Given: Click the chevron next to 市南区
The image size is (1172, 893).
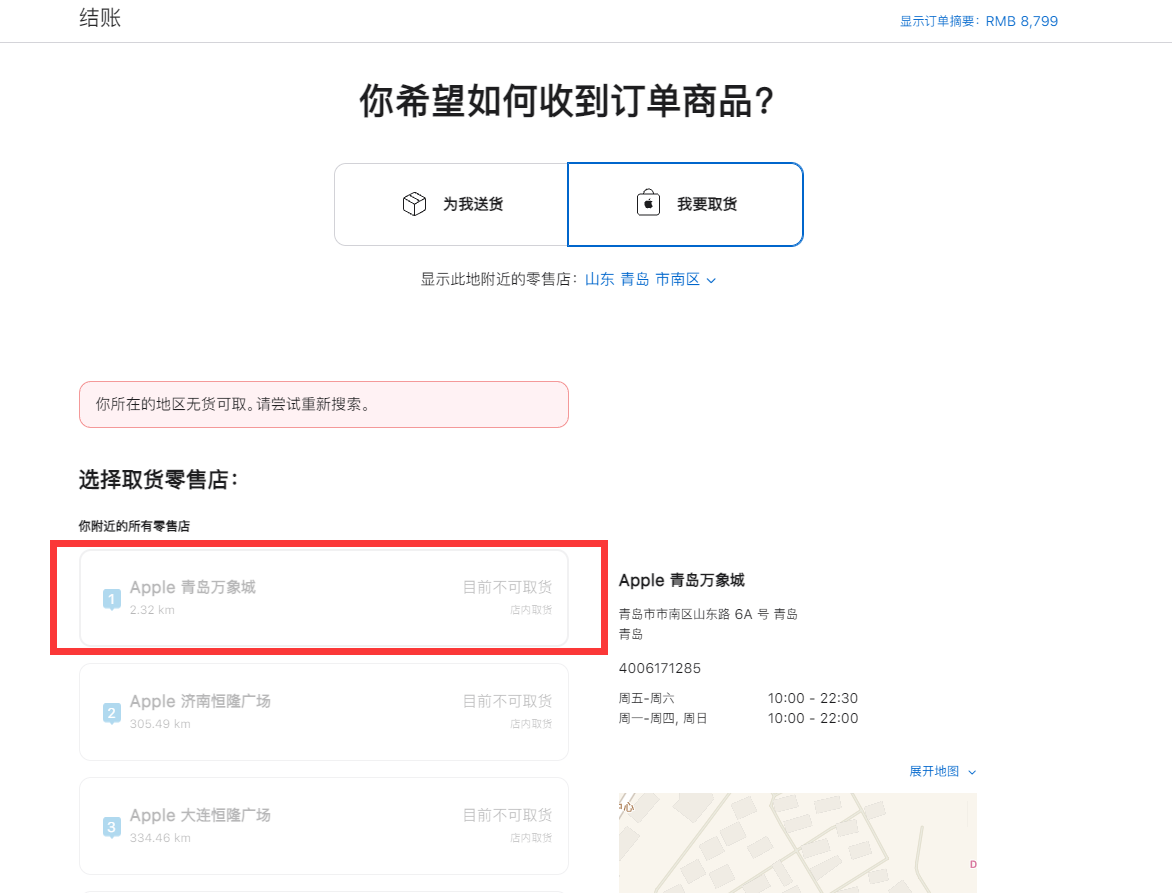Looking at the screenshot, I should [711, 280].
